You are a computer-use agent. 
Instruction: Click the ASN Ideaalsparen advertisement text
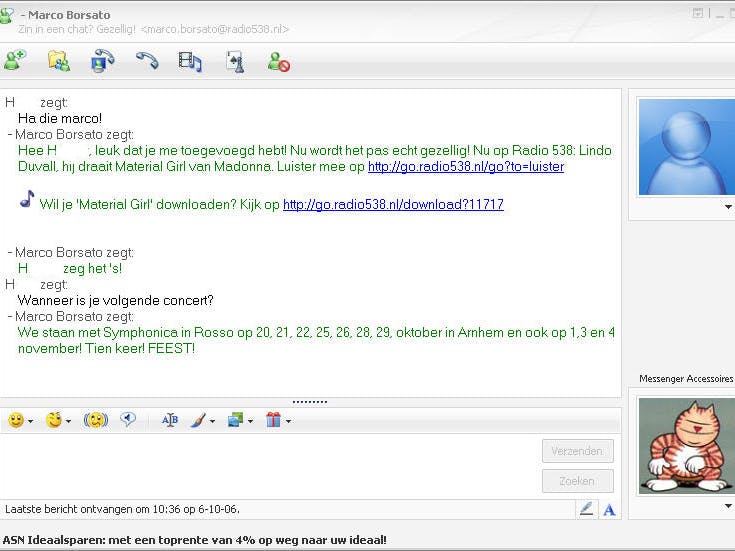click(x=195, y=540)
